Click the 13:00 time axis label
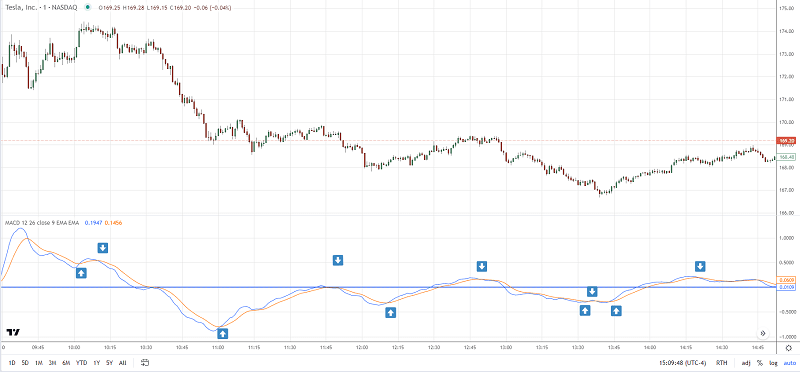 [x=506, y=348]
